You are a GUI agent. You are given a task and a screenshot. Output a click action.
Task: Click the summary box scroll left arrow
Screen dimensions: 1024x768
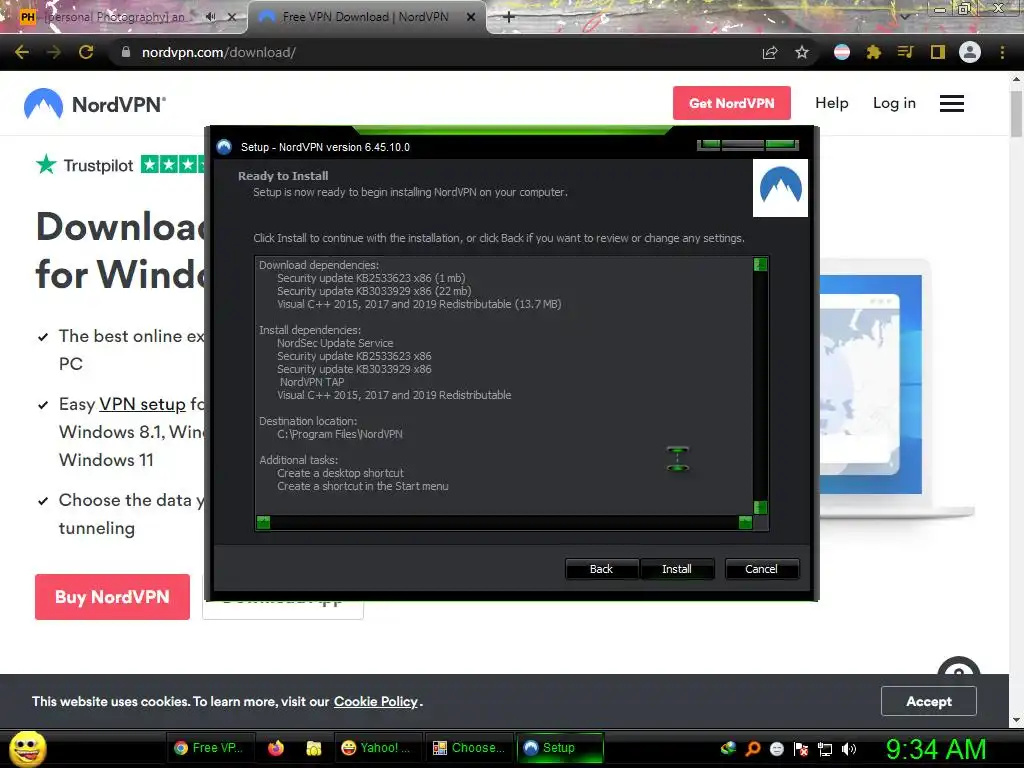[263, 522]
